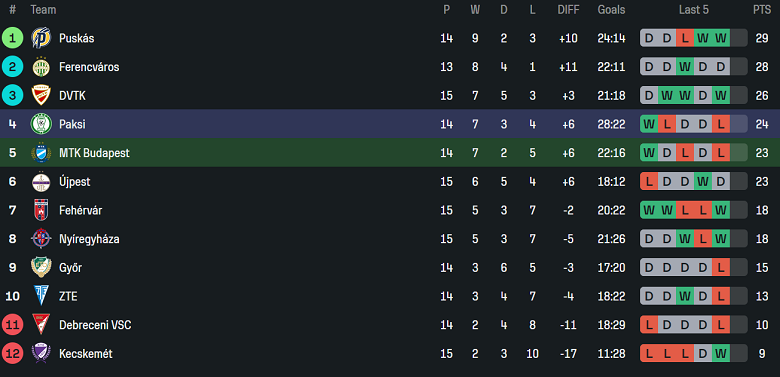This screenshot has width=780, height=377.
Task: Open the Debreceni VSC team name link
Action: 95,325
